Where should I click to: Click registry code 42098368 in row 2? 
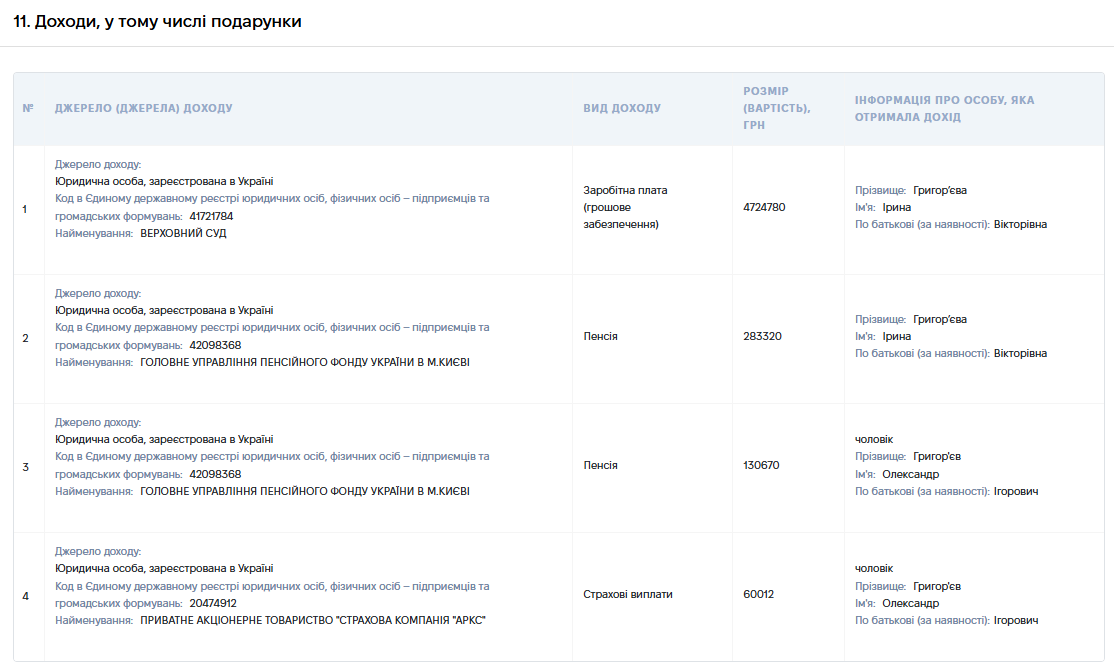coord(215,345)
